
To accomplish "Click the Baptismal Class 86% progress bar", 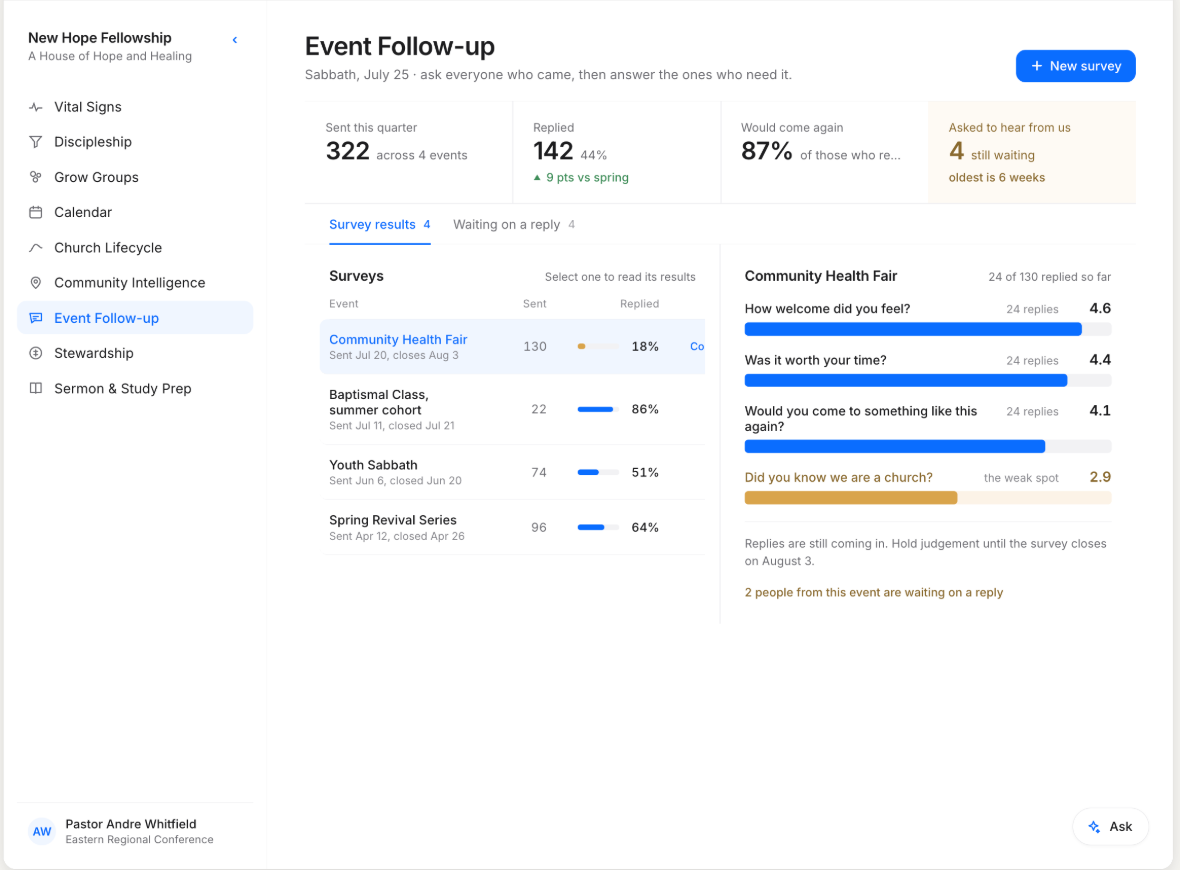I will point(598,409).
